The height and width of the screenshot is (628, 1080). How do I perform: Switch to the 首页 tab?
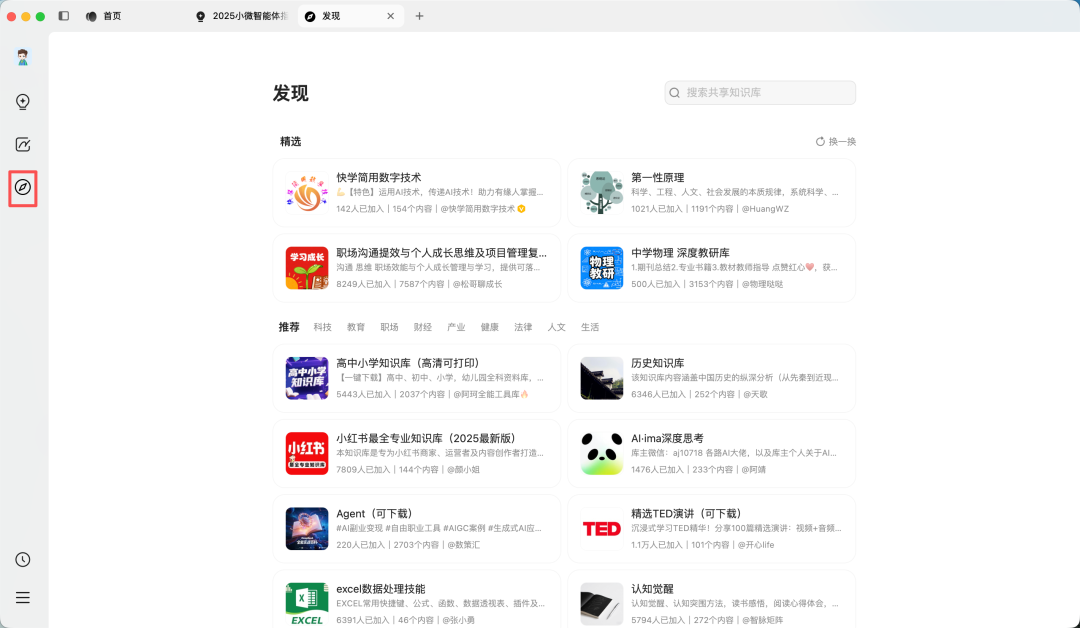coord(111,16)
